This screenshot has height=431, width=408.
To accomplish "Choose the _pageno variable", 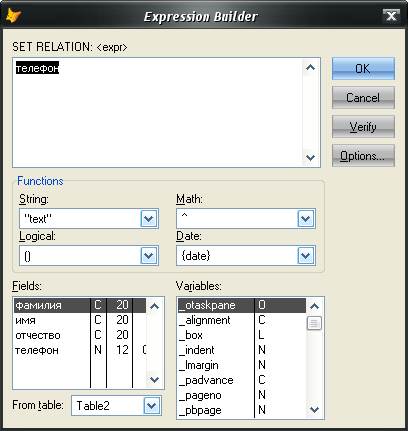I will tap(242, 395).
